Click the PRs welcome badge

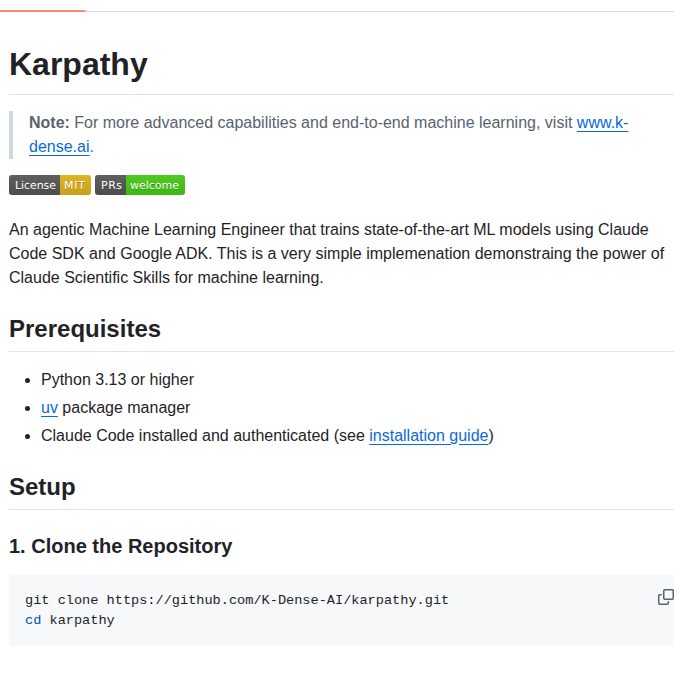[x=140, y=185]
